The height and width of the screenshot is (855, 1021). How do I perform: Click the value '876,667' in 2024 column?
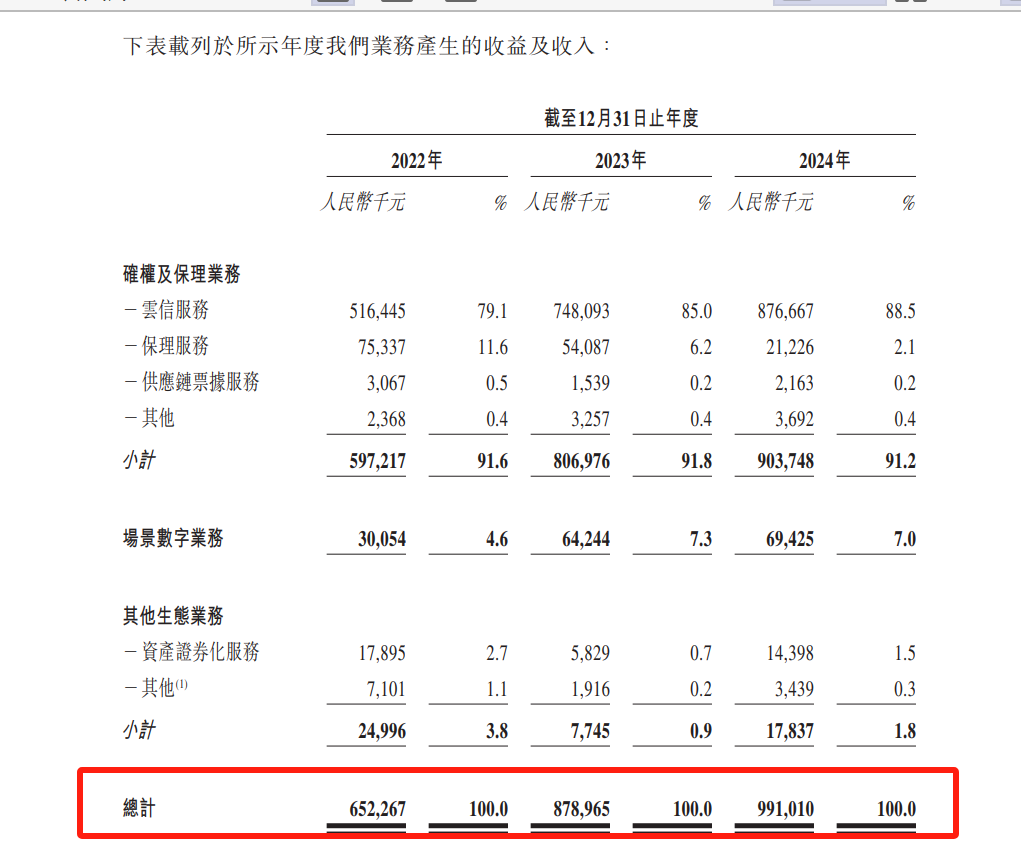click(x=785, y=311)
